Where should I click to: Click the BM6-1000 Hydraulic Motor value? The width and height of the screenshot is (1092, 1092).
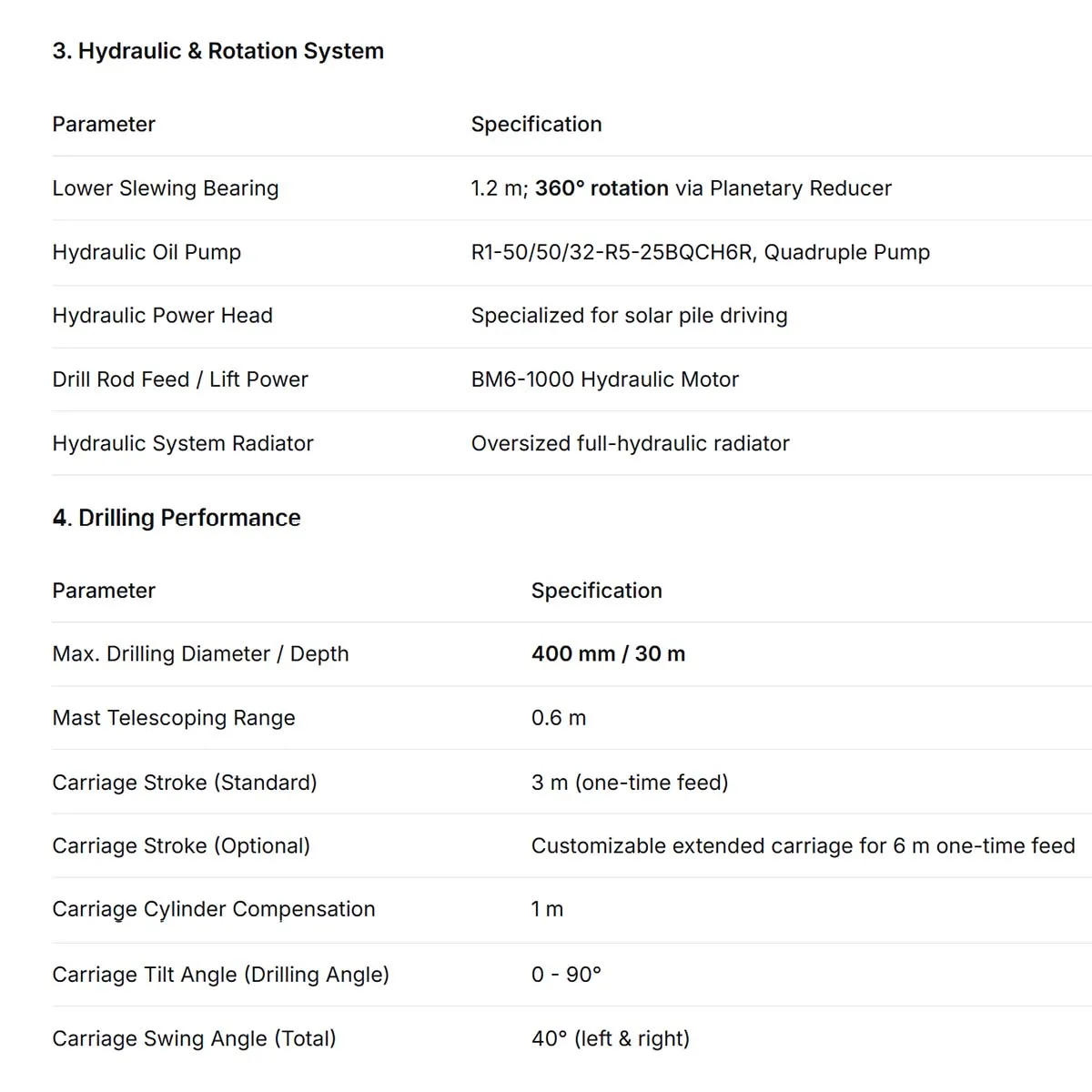604,379
